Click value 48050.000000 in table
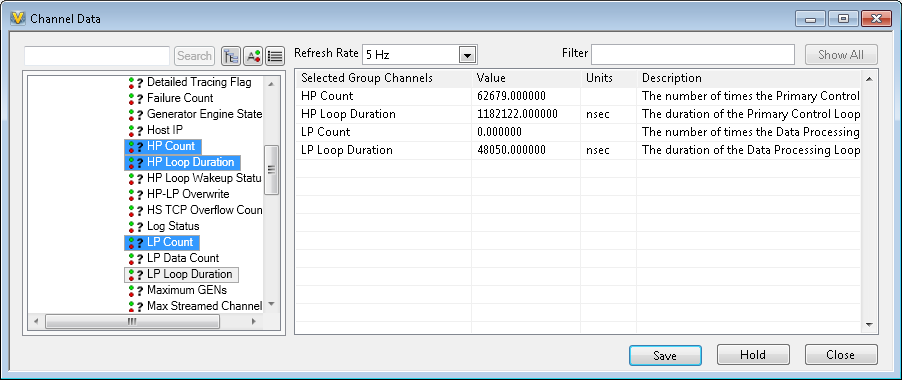This screenshot has width=902, height=380. coord(511,151)
